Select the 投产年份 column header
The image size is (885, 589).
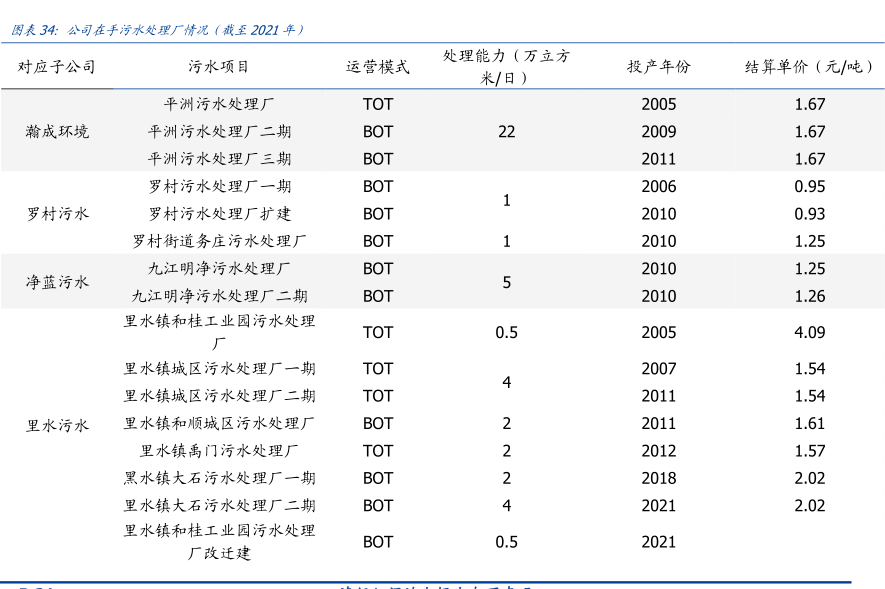658,67
